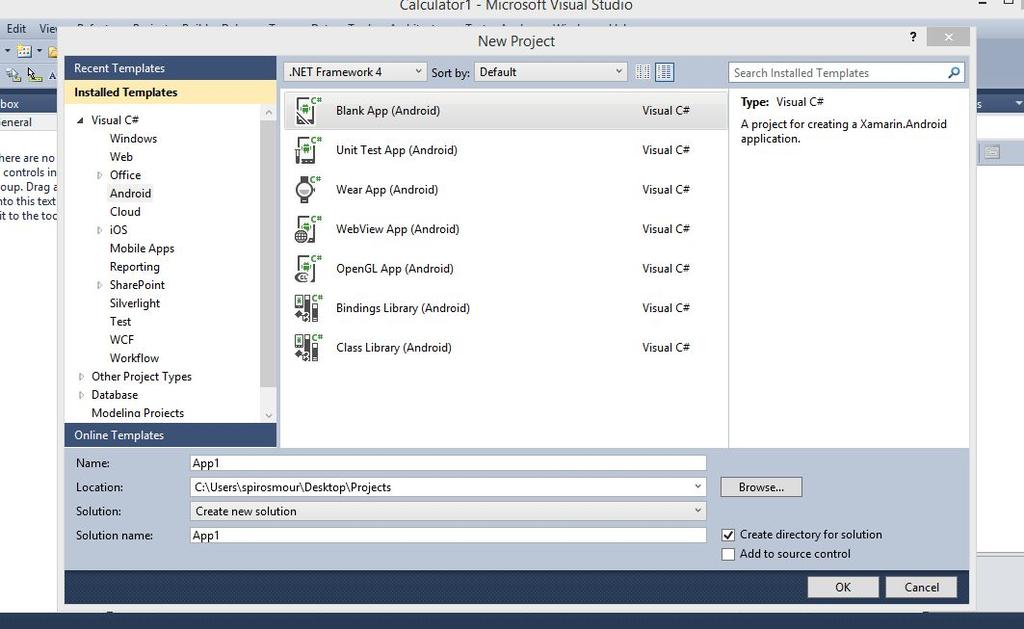Select Mobile Apps in the template tree
Screen dimensions: 1024x629
tap(142, 248)
